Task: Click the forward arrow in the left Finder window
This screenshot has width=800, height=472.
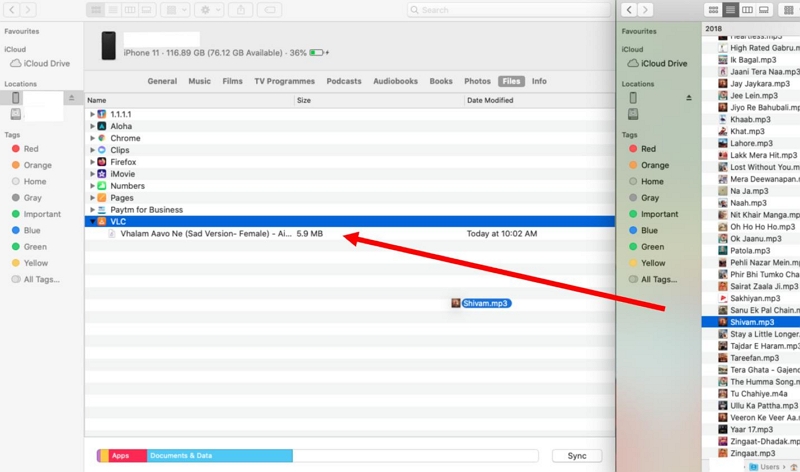Action: (x=28, y=10)
